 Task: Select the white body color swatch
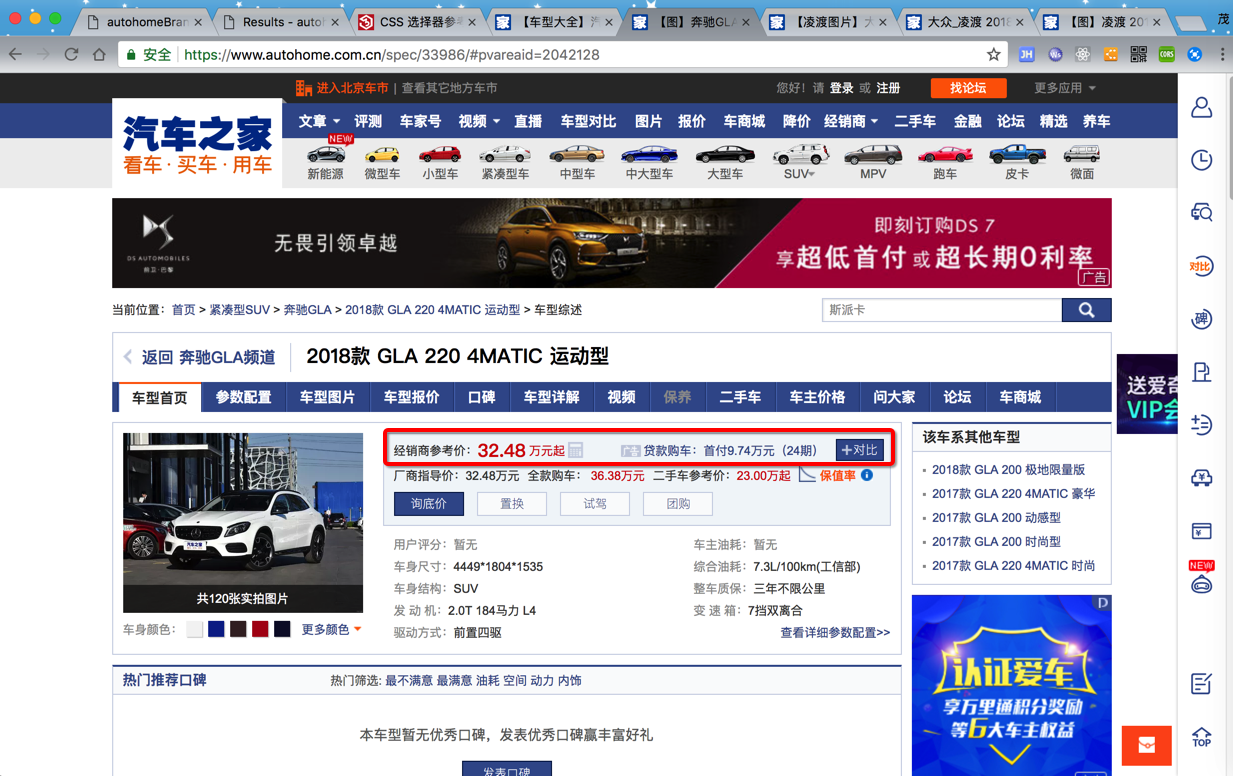tap(194, 629)
